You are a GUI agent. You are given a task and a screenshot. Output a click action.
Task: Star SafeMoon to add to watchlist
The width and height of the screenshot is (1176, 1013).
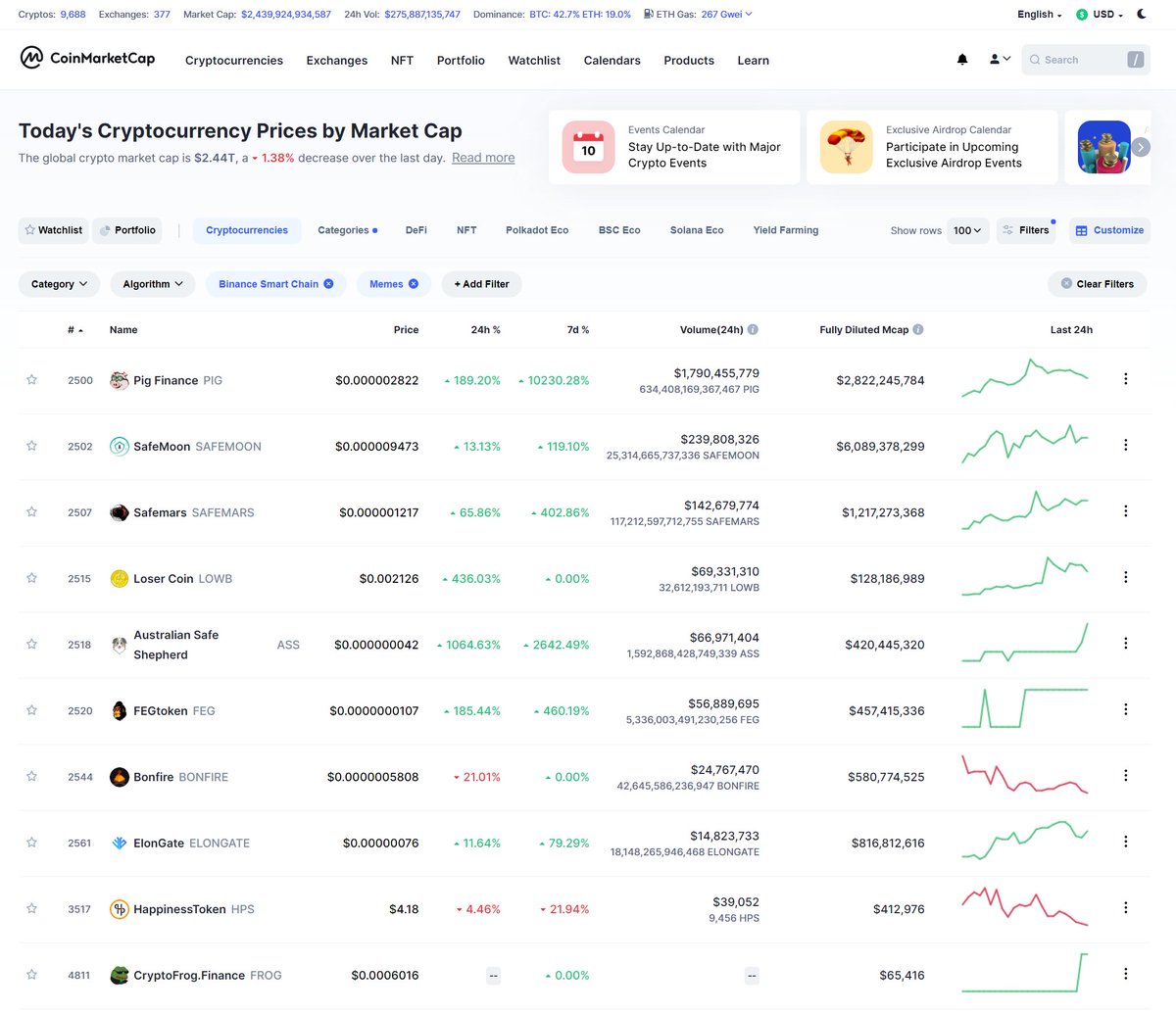coord(31,446)
